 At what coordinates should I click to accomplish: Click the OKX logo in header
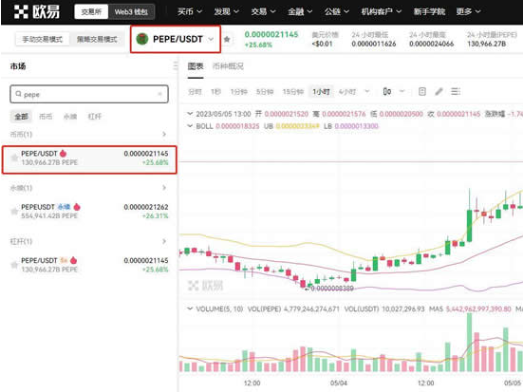point(36,12)
